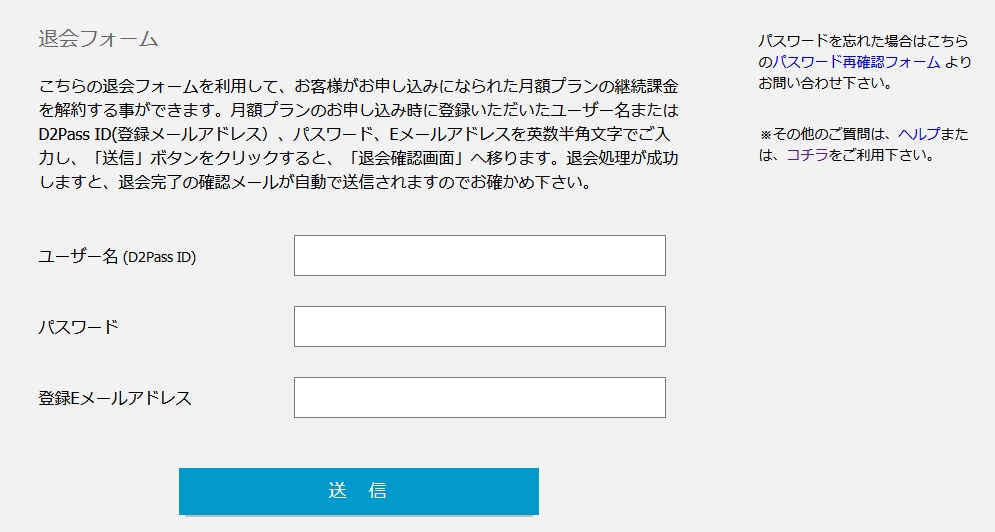Viewport: 995px width, 532px height.
Task: Open the コチラ contact link
Action: [807, 155]
